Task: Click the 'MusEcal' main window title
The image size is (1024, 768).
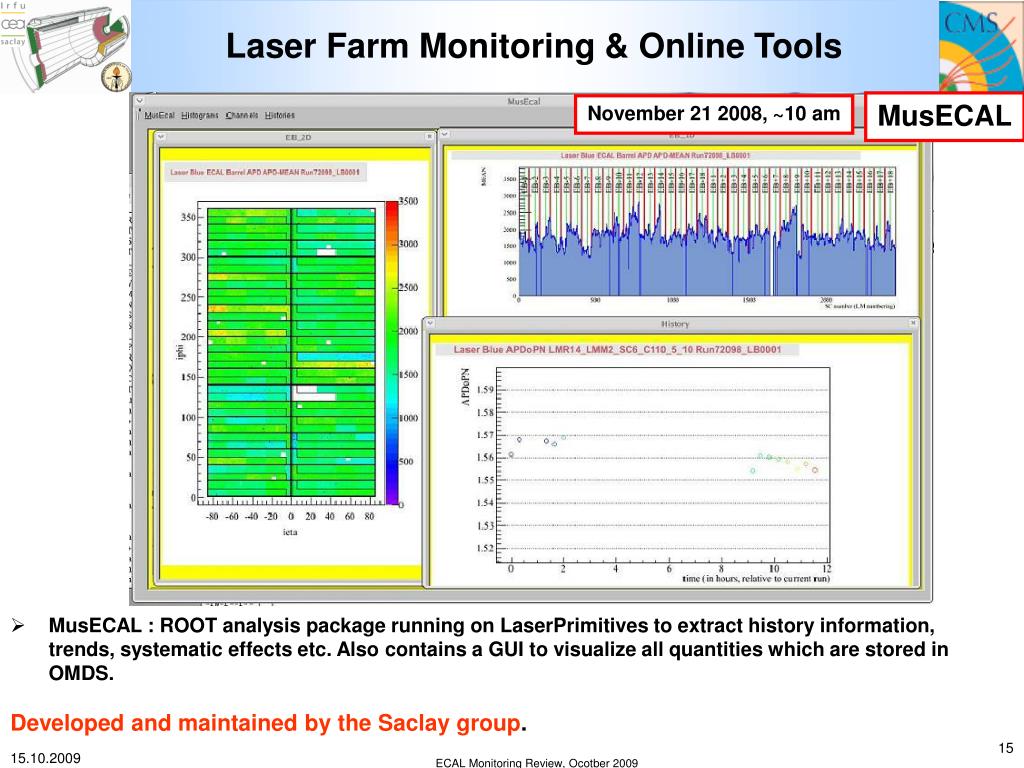Action: point(524,101)
